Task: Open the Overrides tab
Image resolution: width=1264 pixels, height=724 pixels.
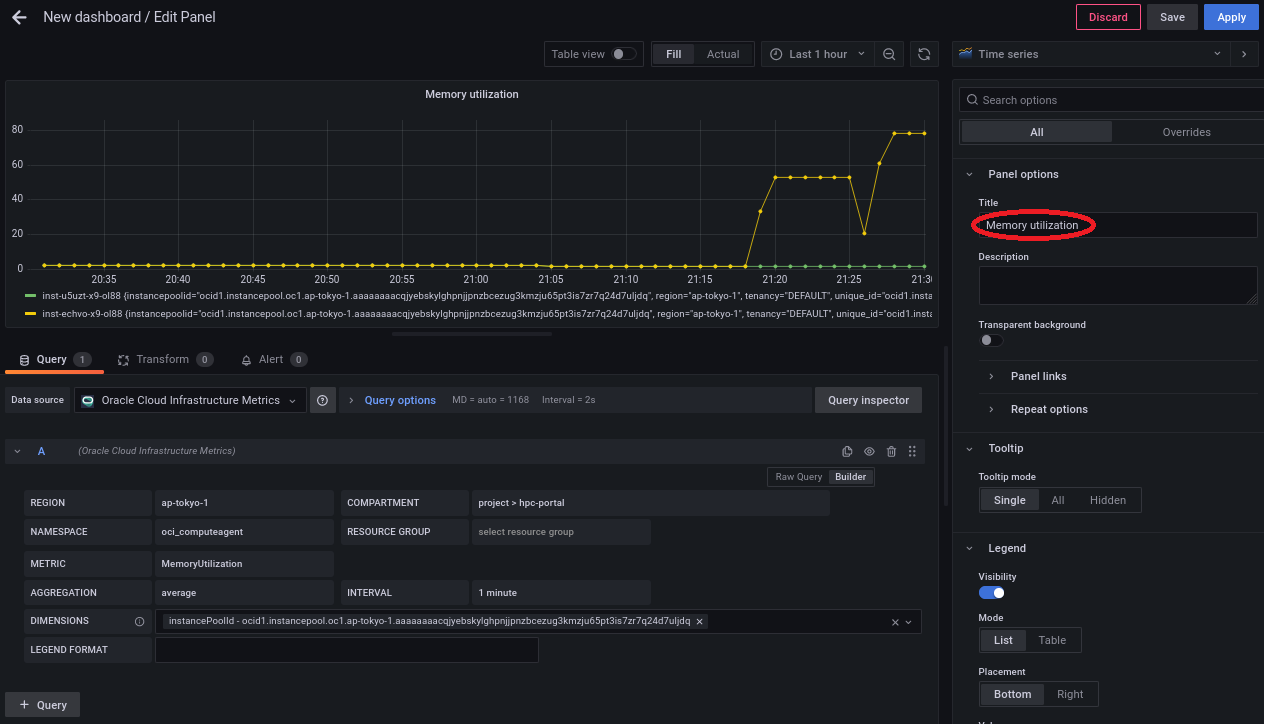Action: [1186, 132]
